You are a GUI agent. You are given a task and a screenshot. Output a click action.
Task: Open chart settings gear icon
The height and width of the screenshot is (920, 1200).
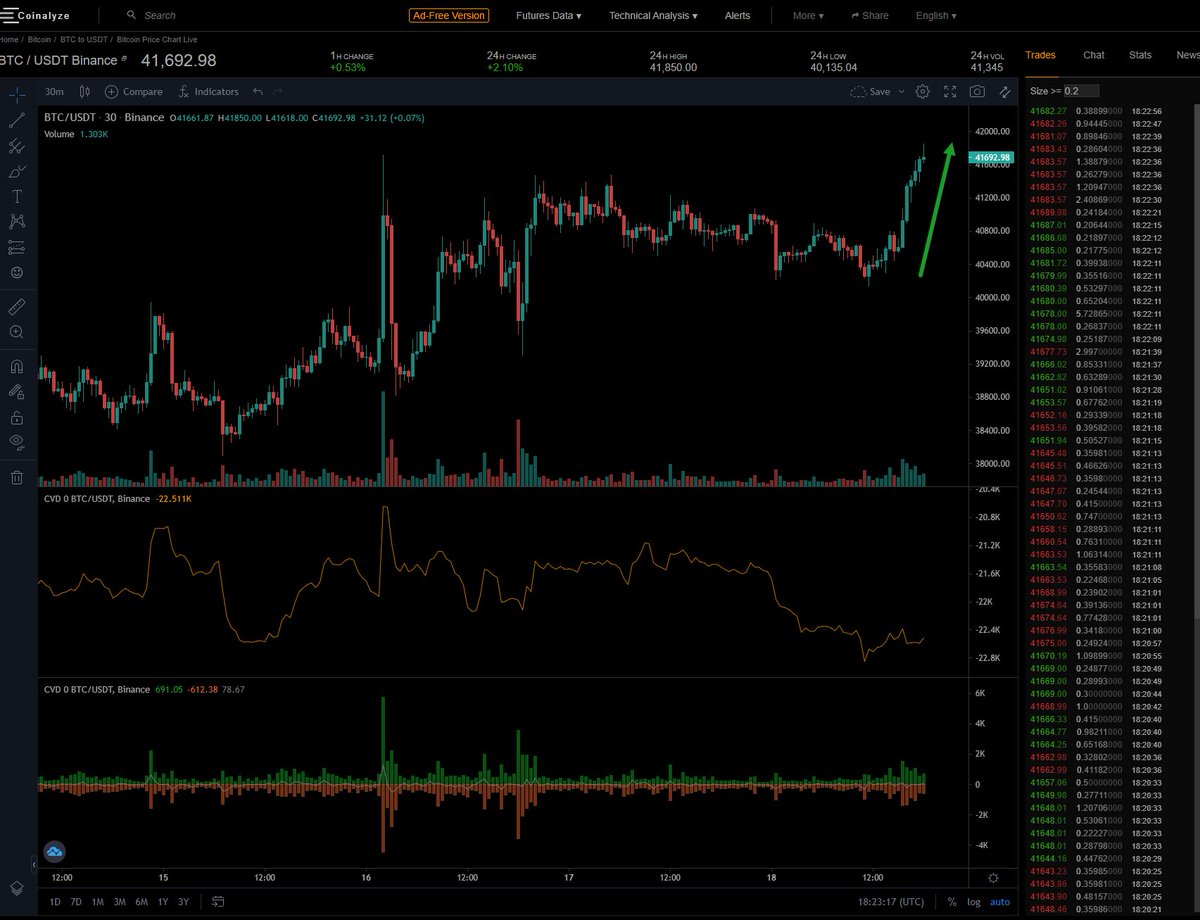(x=923, y=91)
